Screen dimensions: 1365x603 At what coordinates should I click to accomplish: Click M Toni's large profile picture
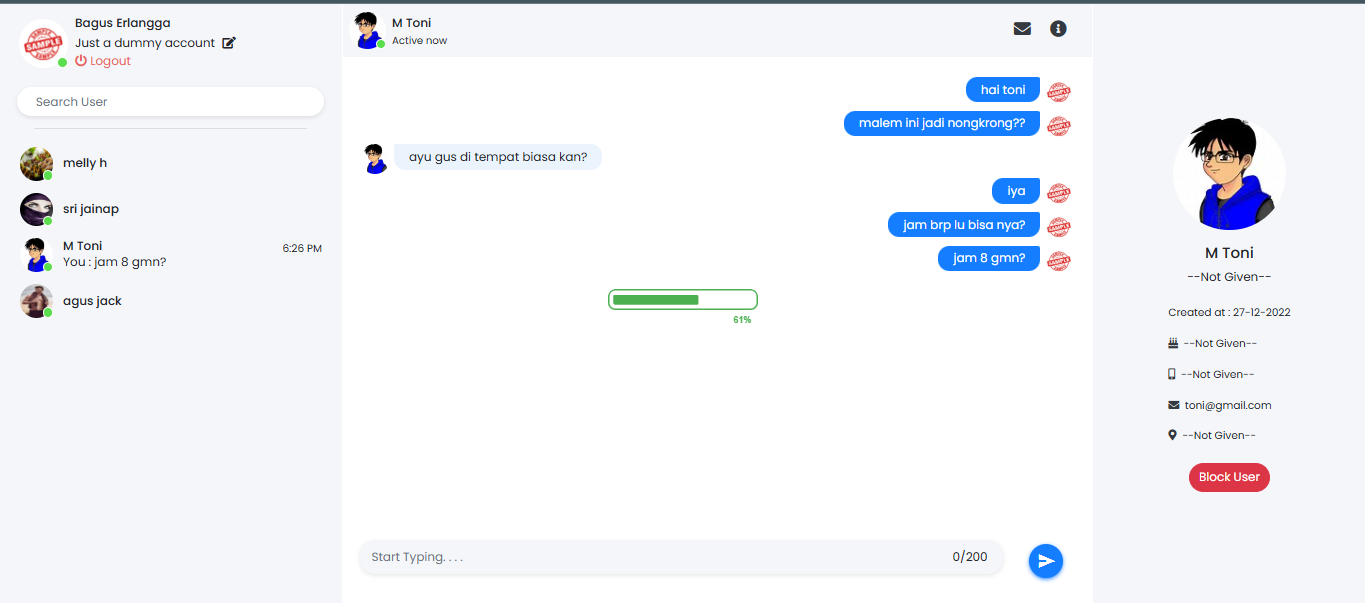(x=1229, y=175)
